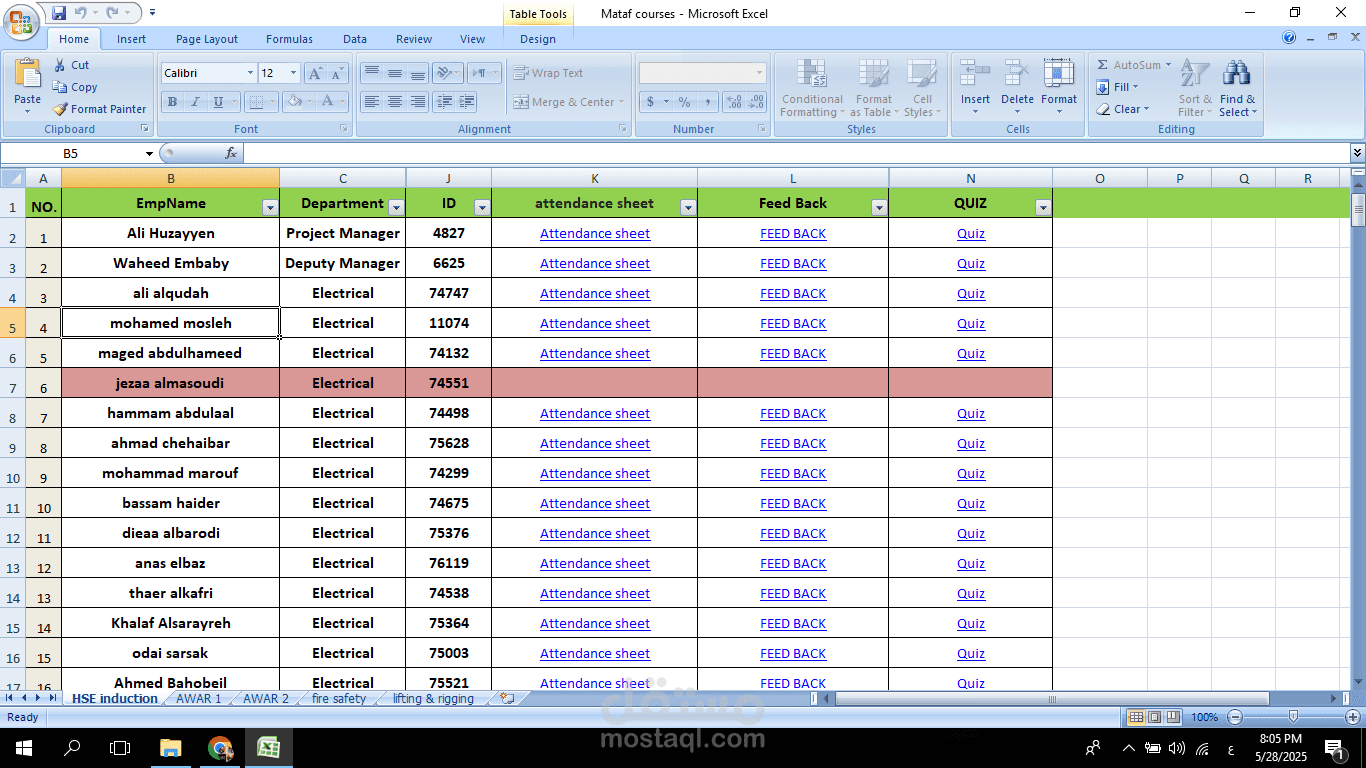Open the Formulas ribbon tab
Viewport: 1366px width, 768px height.
point(289,39)
